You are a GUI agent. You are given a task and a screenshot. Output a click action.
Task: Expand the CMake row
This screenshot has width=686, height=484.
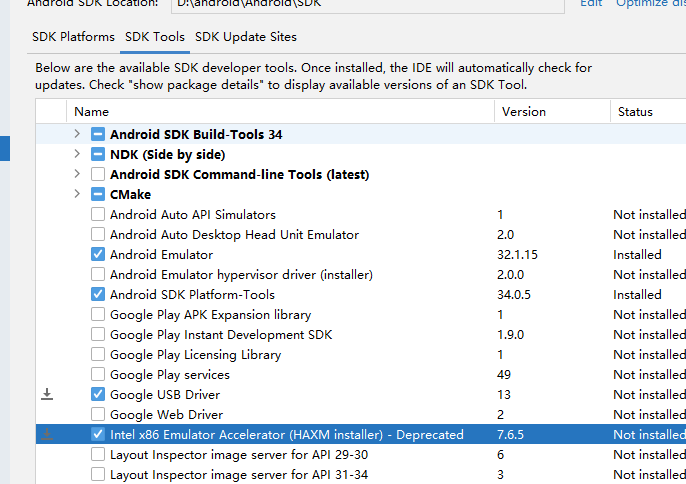coord(77,194)
